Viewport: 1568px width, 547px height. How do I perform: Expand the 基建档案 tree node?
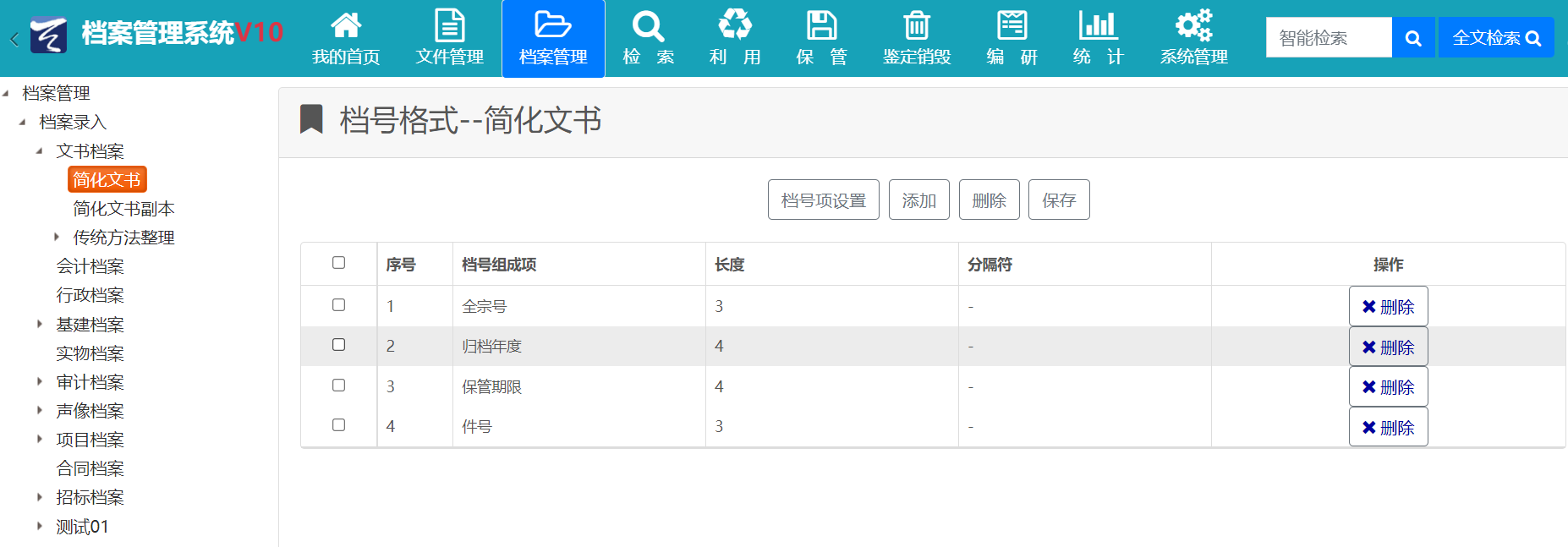point(40,324)
